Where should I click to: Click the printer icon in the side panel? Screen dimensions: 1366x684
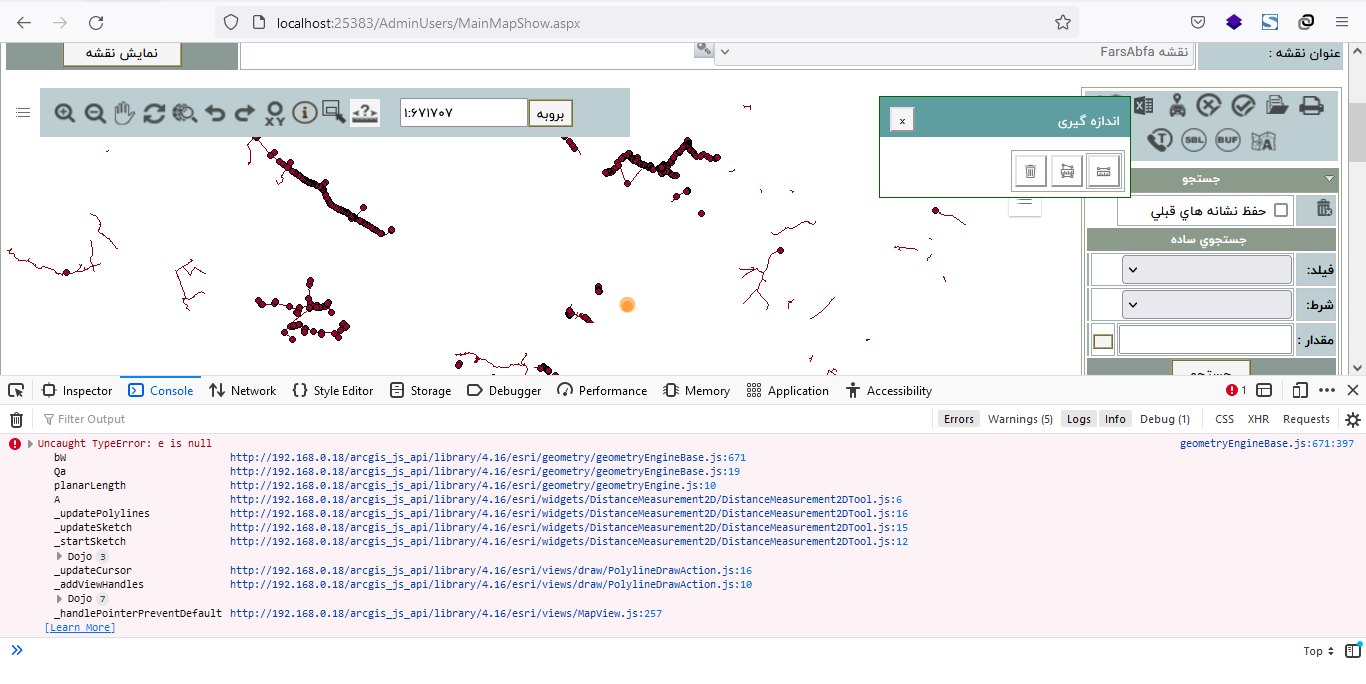point(1311,105)
